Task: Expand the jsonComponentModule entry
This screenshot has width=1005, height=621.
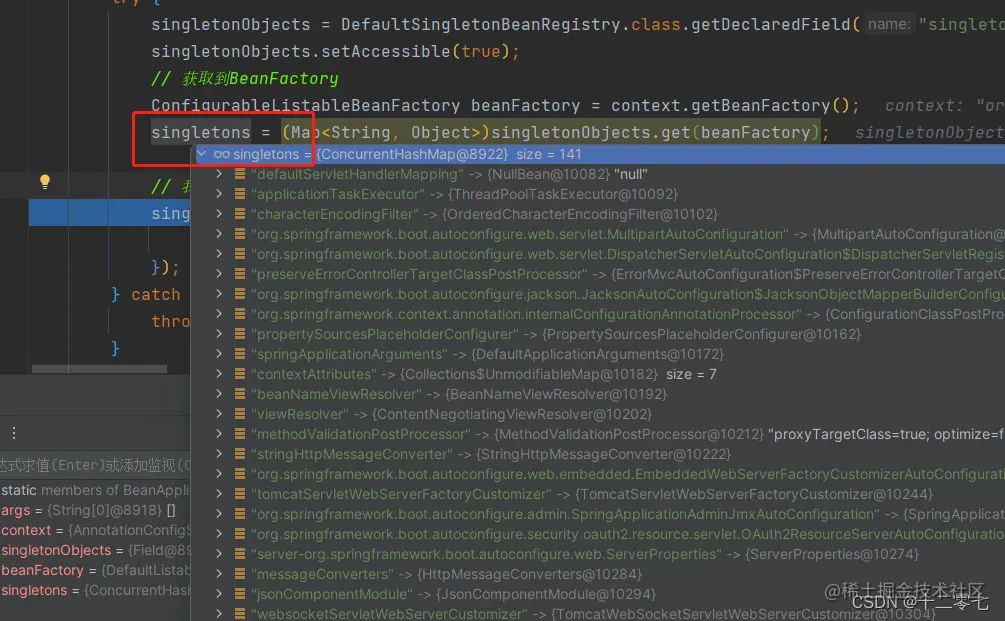Action: [219, 594]
